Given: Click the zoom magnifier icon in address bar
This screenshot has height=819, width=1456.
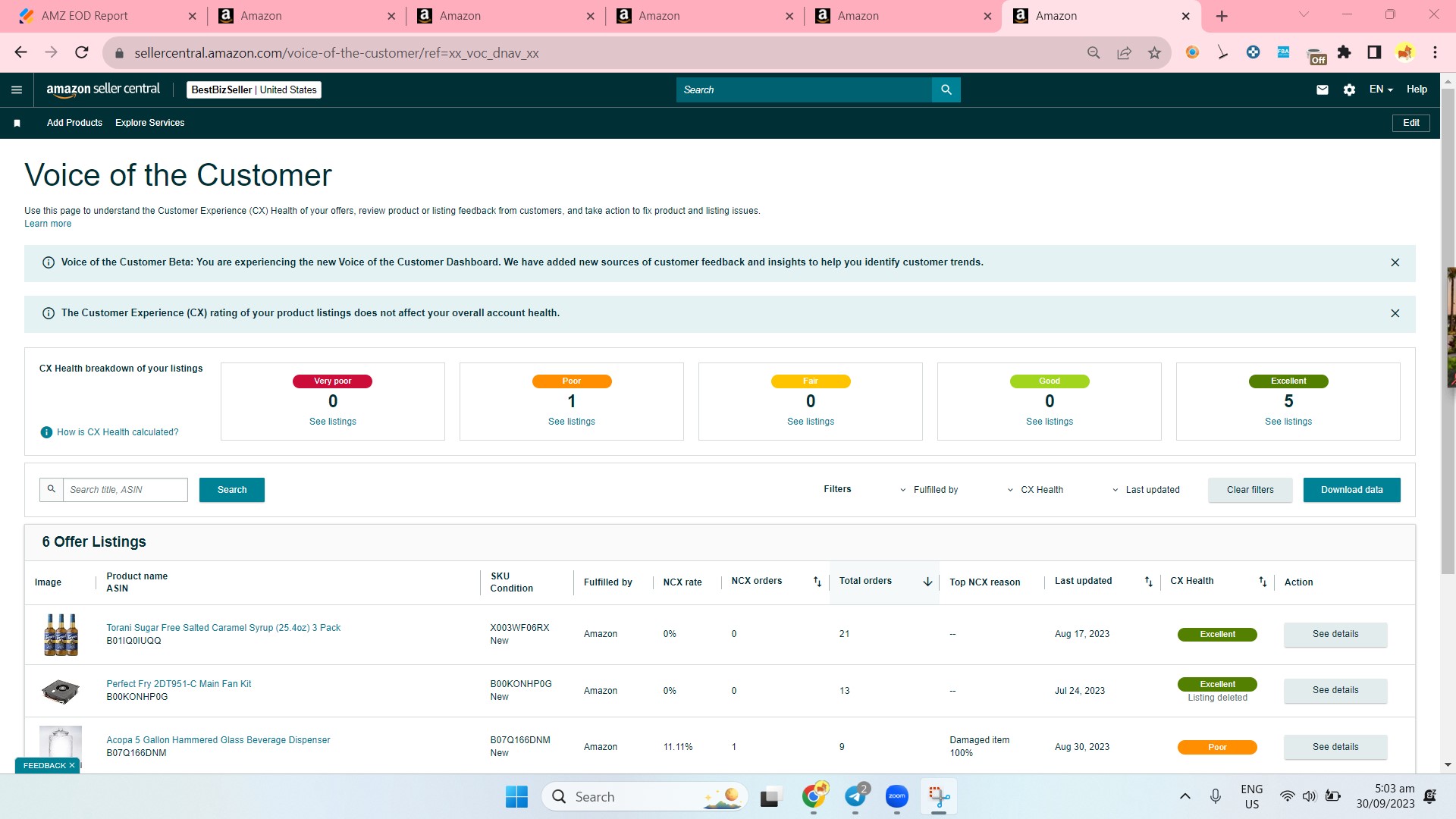Looking at the screenshot, I should (x=1094, y=52).
